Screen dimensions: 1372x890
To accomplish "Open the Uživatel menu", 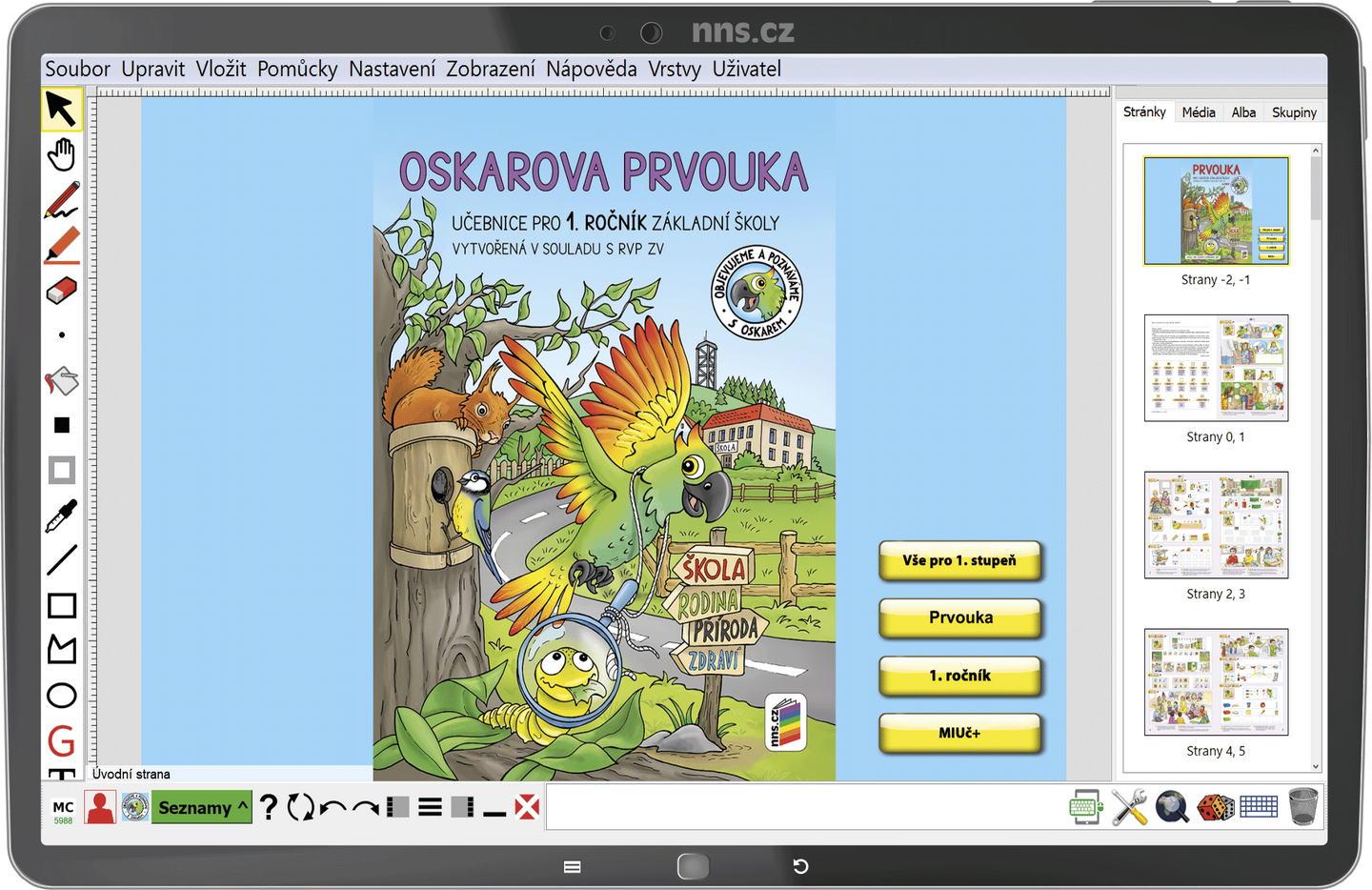I will click(x=747, y=69).
